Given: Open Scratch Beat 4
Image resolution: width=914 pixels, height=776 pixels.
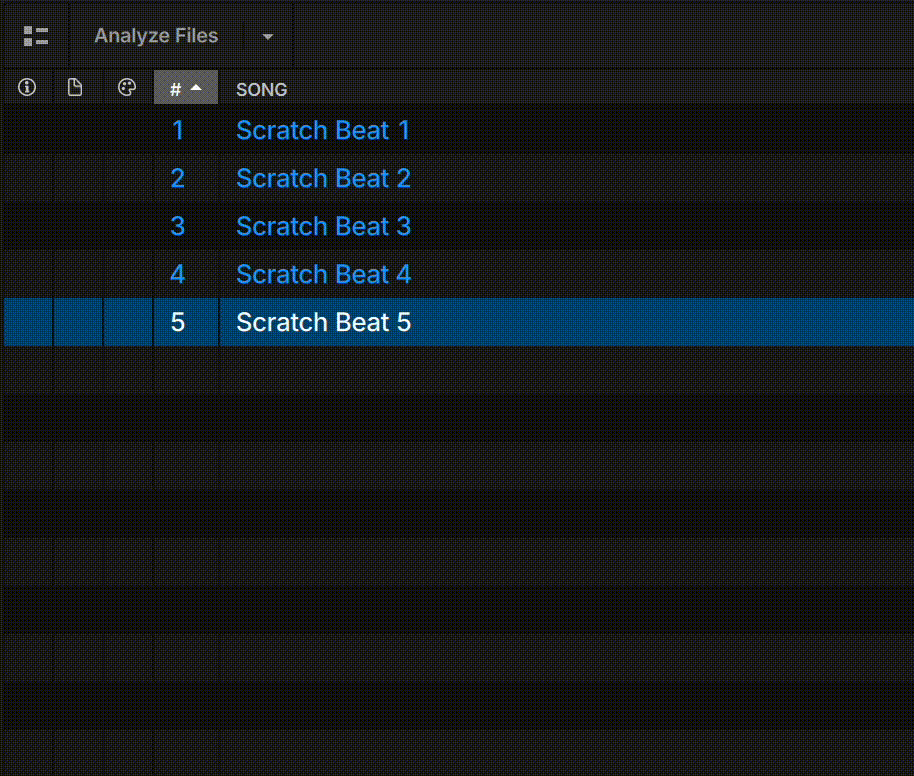Looking at the screenshot, I should pyautogui.click(x=322, y=274).
